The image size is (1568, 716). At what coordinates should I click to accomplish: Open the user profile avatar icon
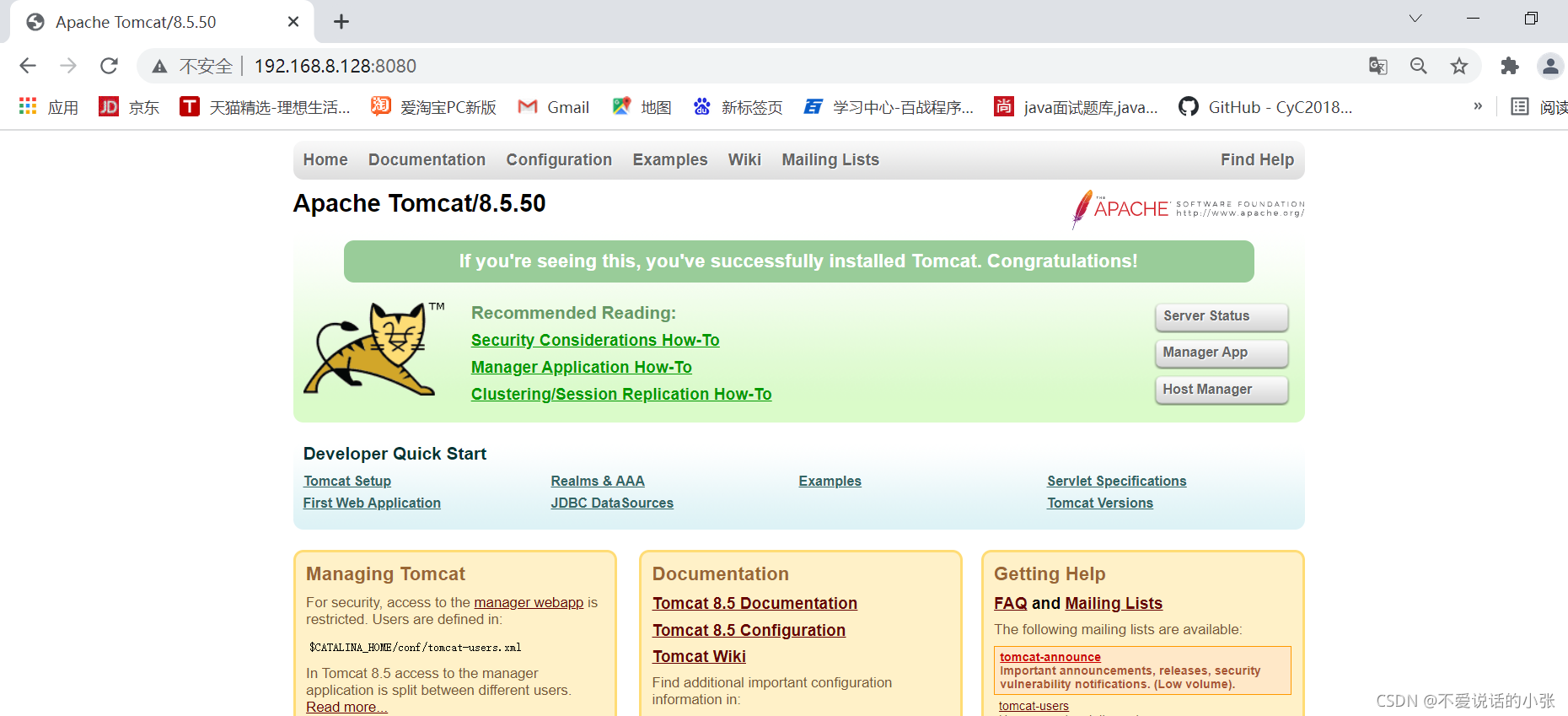pyautogui.click(x=1550, y=66)
